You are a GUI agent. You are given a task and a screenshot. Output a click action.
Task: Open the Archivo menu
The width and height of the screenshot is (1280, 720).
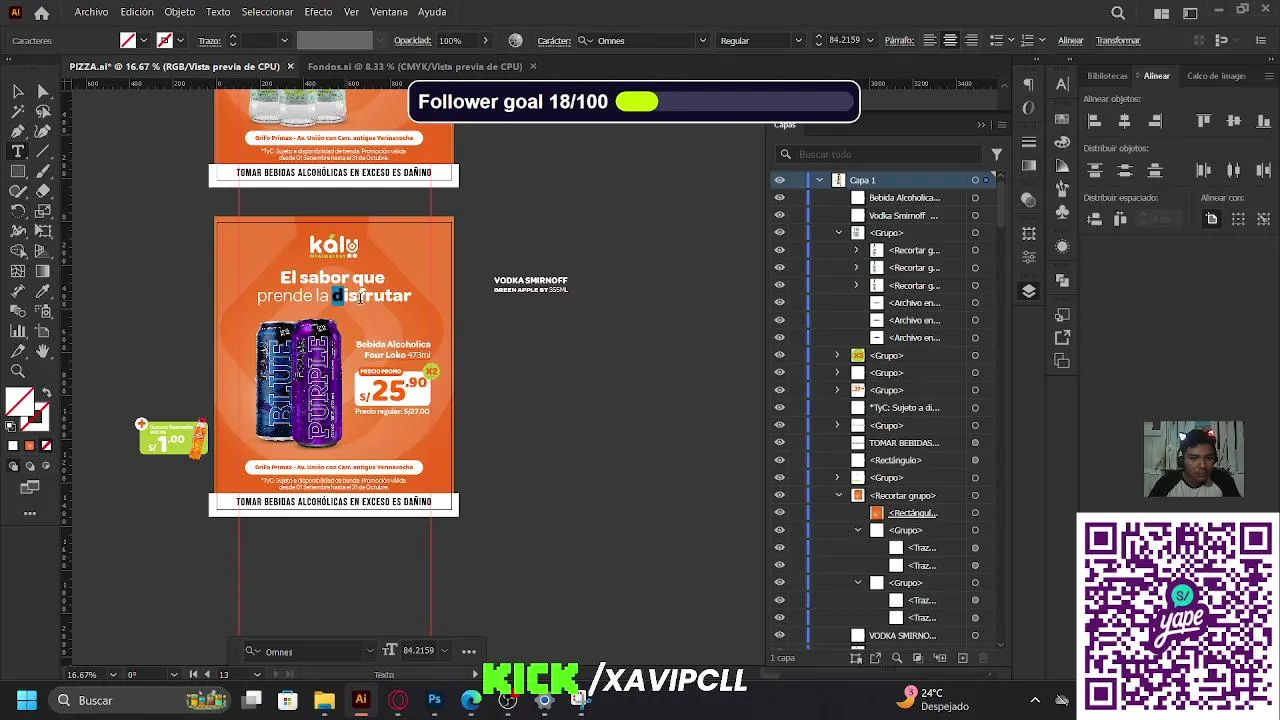[x=91, y=12]
